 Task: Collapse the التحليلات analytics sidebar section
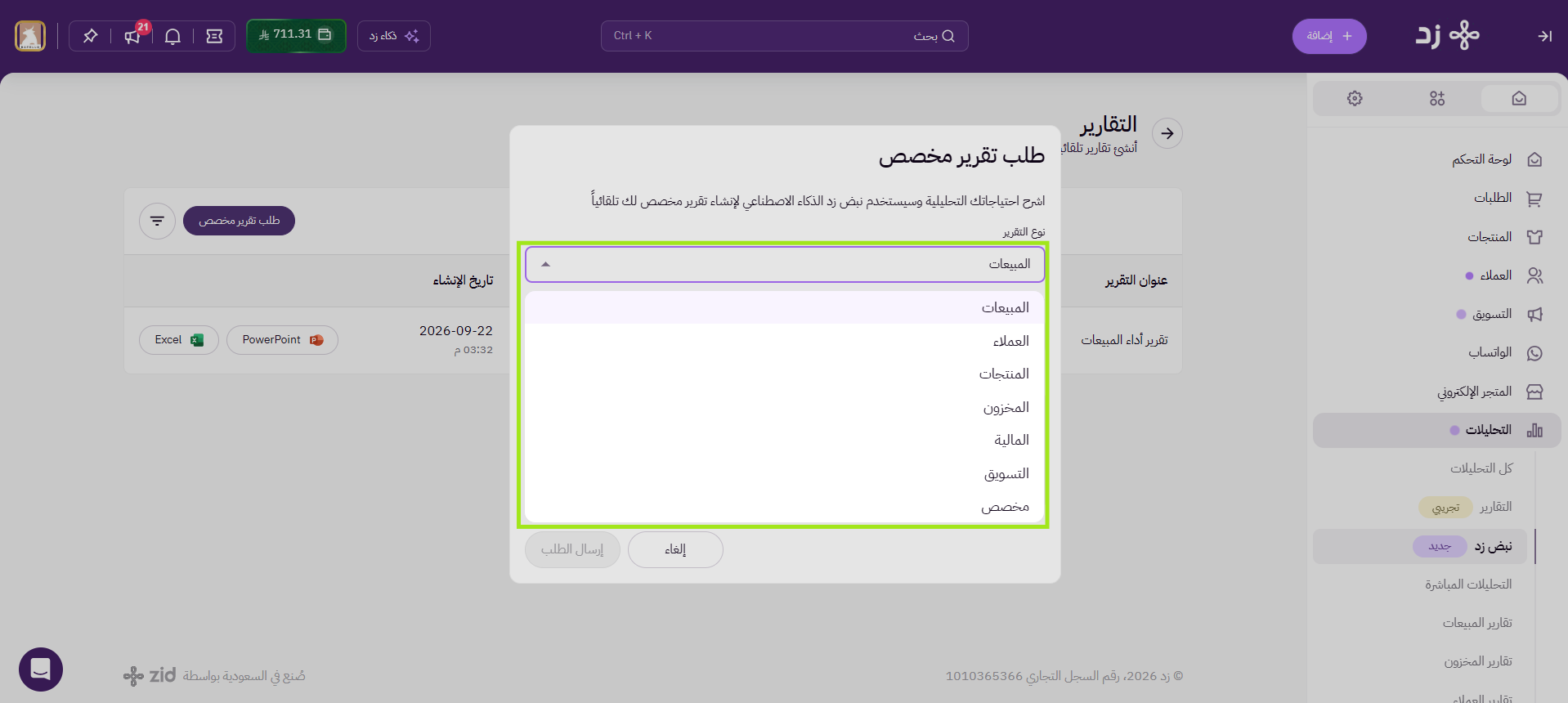tap(1437, 430)
